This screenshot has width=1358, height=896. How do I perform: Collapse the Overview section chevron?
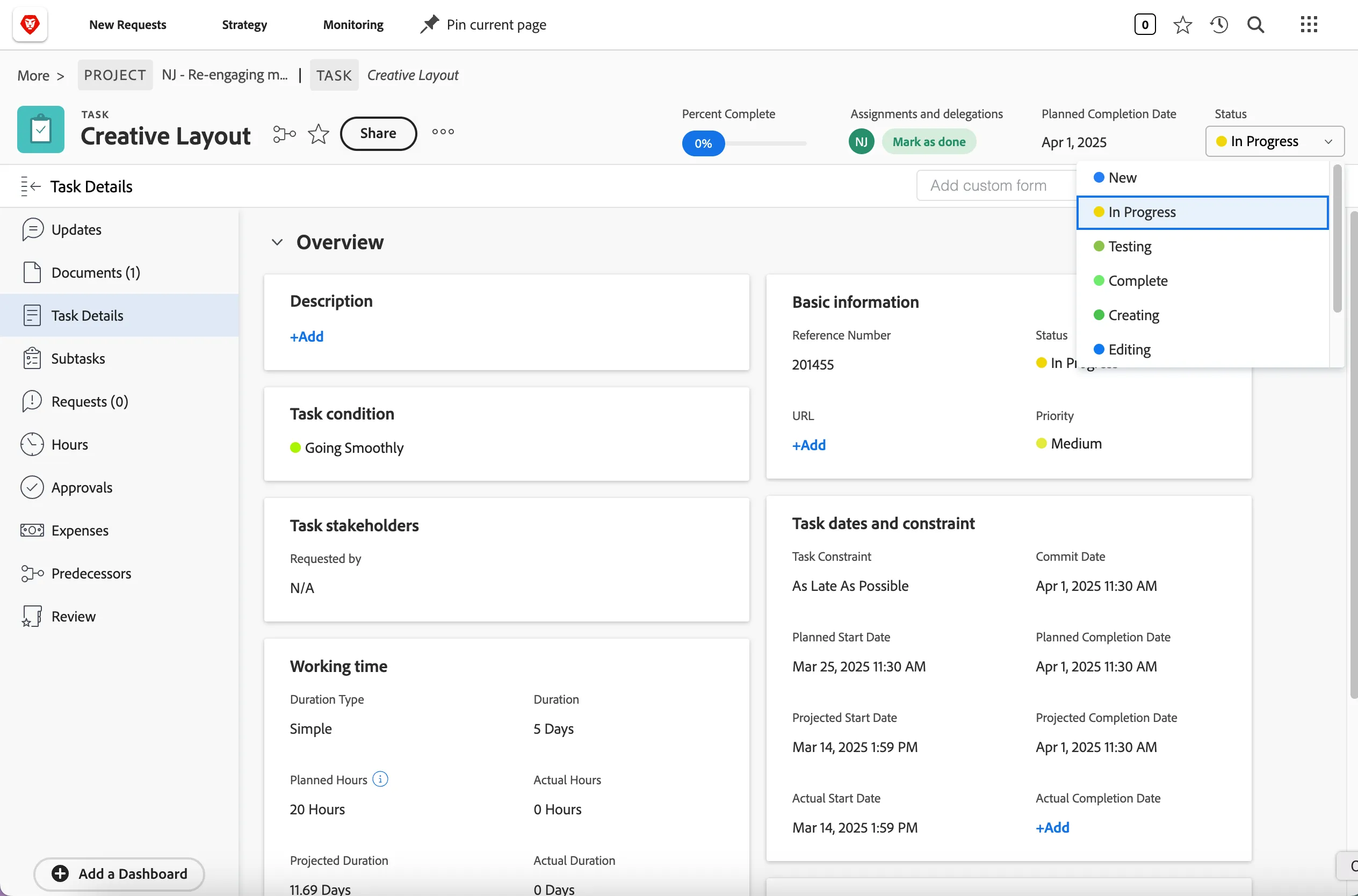(x=277, y=242)
